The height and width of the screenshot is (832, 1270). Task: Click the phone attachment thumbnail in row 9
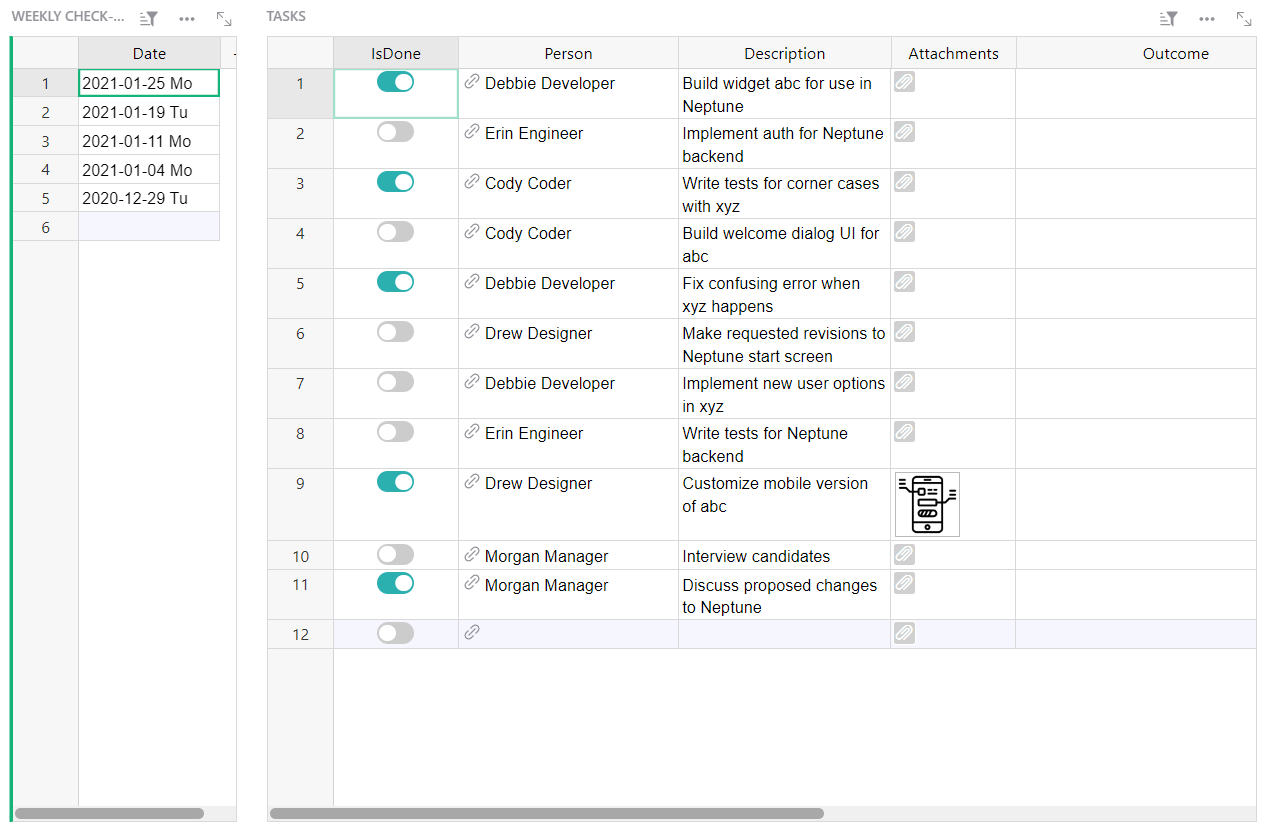[927, 504]
